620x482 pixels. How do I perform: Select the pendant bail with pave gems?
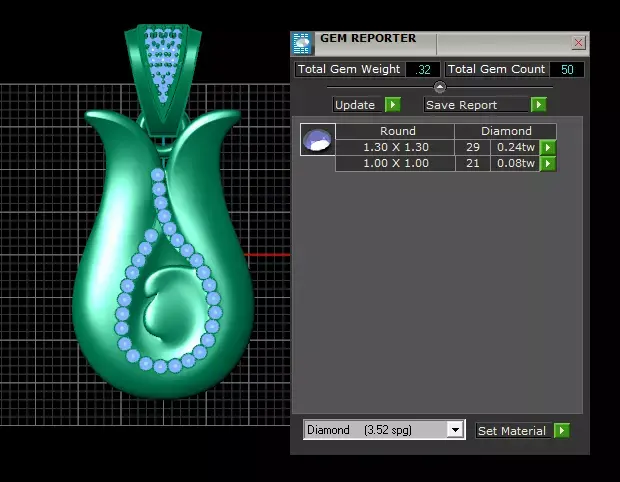click(163, 79)
